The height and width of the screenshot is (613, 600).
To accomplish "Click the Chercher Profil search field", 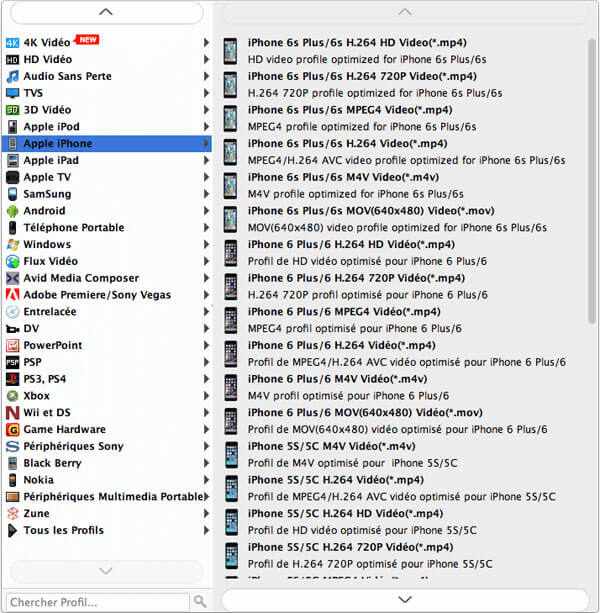I will point(95,602).
